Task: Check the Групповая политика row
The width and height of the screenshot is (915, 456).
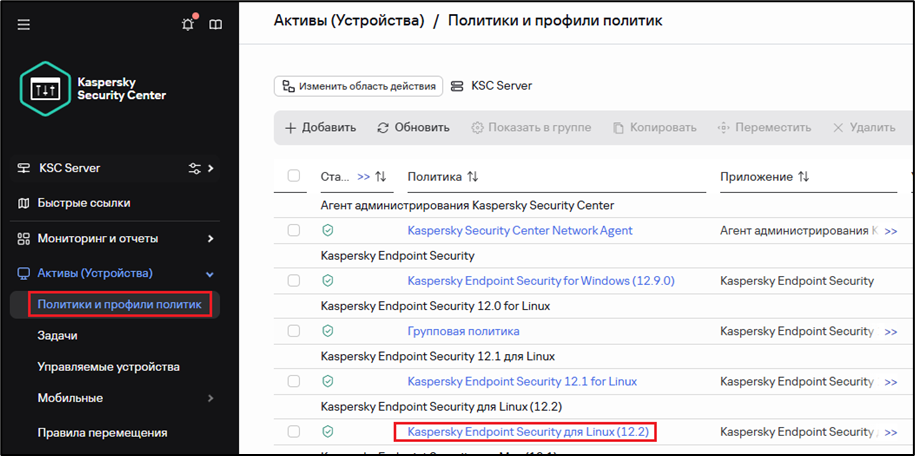Action: (x=294, y=331)
